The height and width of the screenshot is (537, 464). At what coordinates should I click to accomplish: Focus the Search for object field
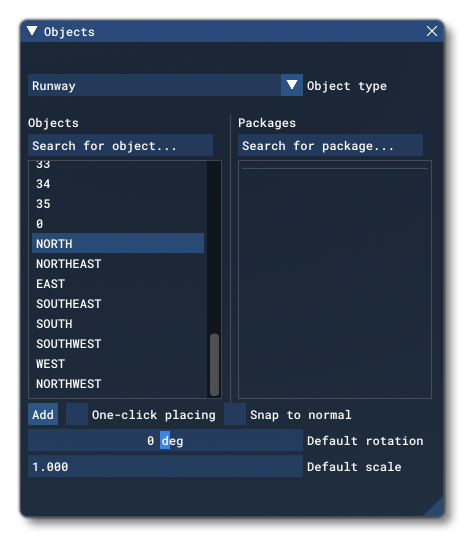(121, 146)
